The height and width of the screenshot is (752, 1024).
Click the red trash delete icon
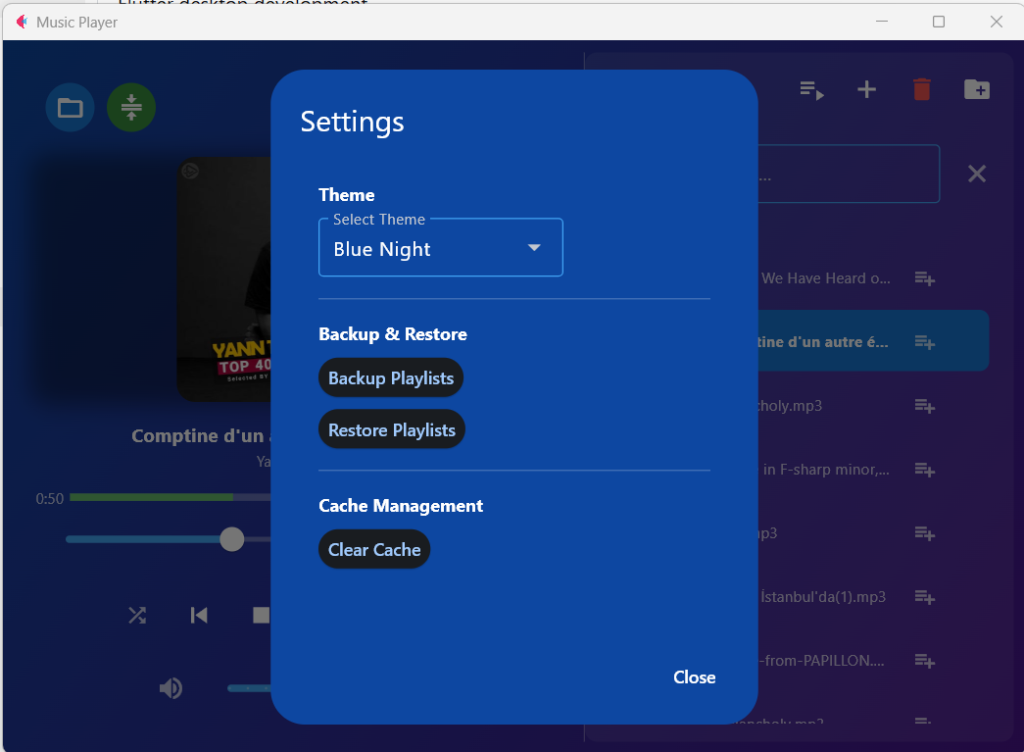pos(921,90)
